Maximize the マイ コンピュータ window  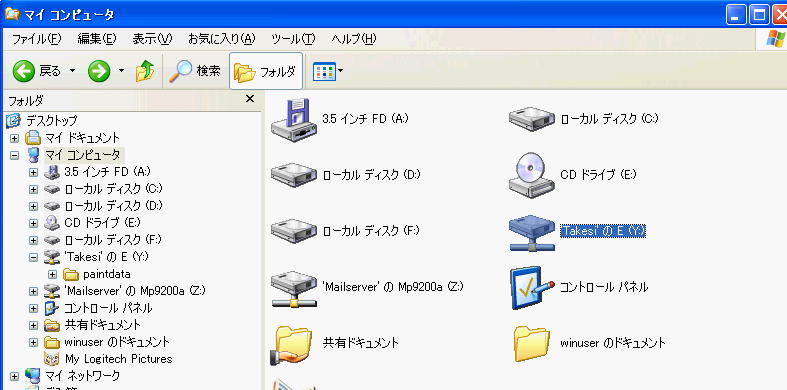click(759, 15)
